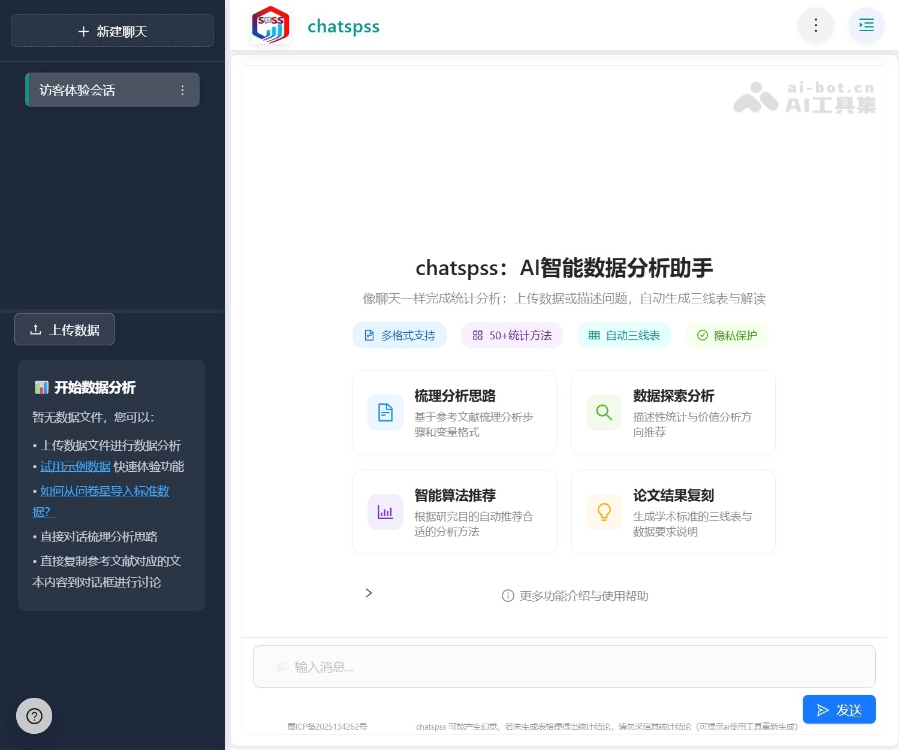The image size is (900, 750).
Task: Click the 上传数据 button
Action: [64, 329]
